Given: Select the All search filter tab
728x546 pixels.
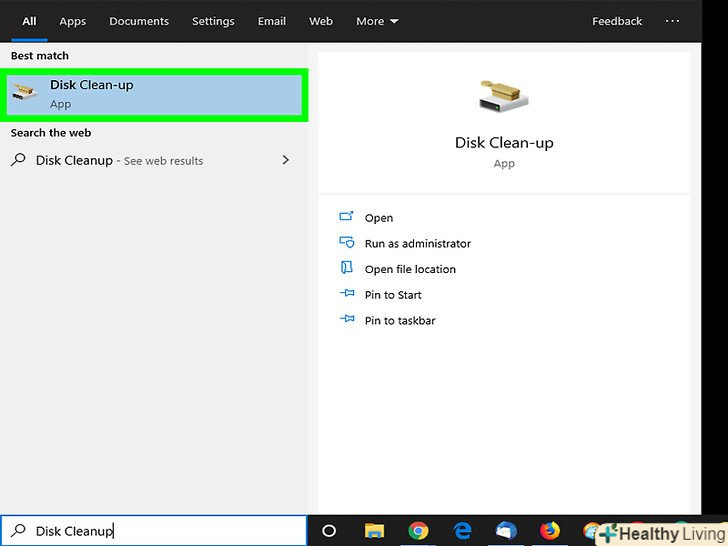Looking at the screenshot, I should (29, 21).
